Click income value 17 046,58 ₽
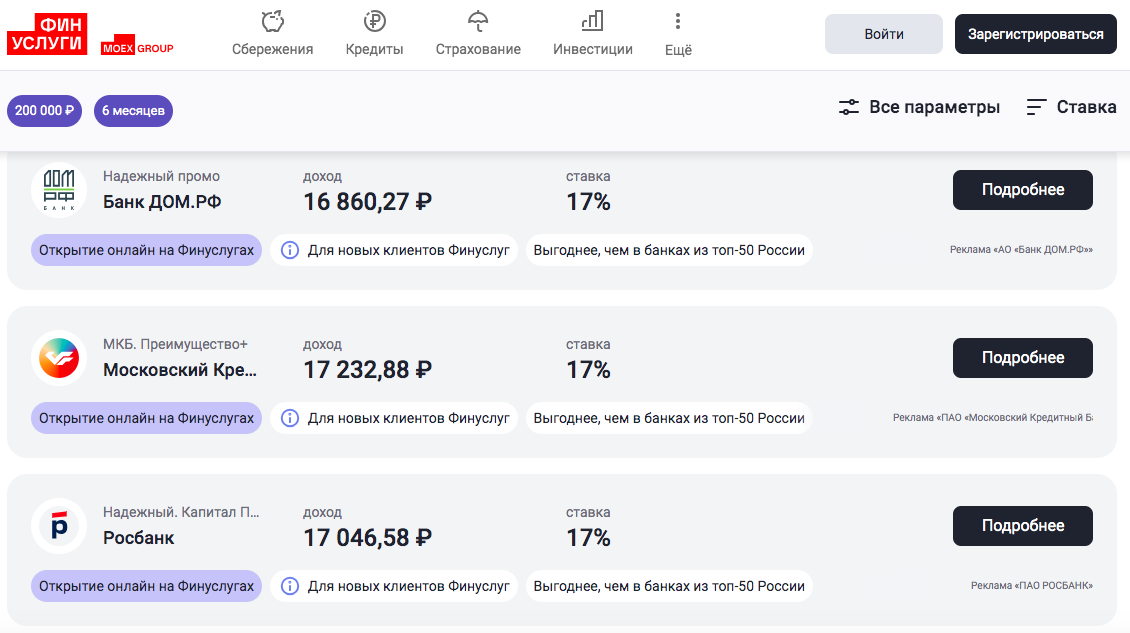Screen dimensions: 1130x633 (368, 538)
